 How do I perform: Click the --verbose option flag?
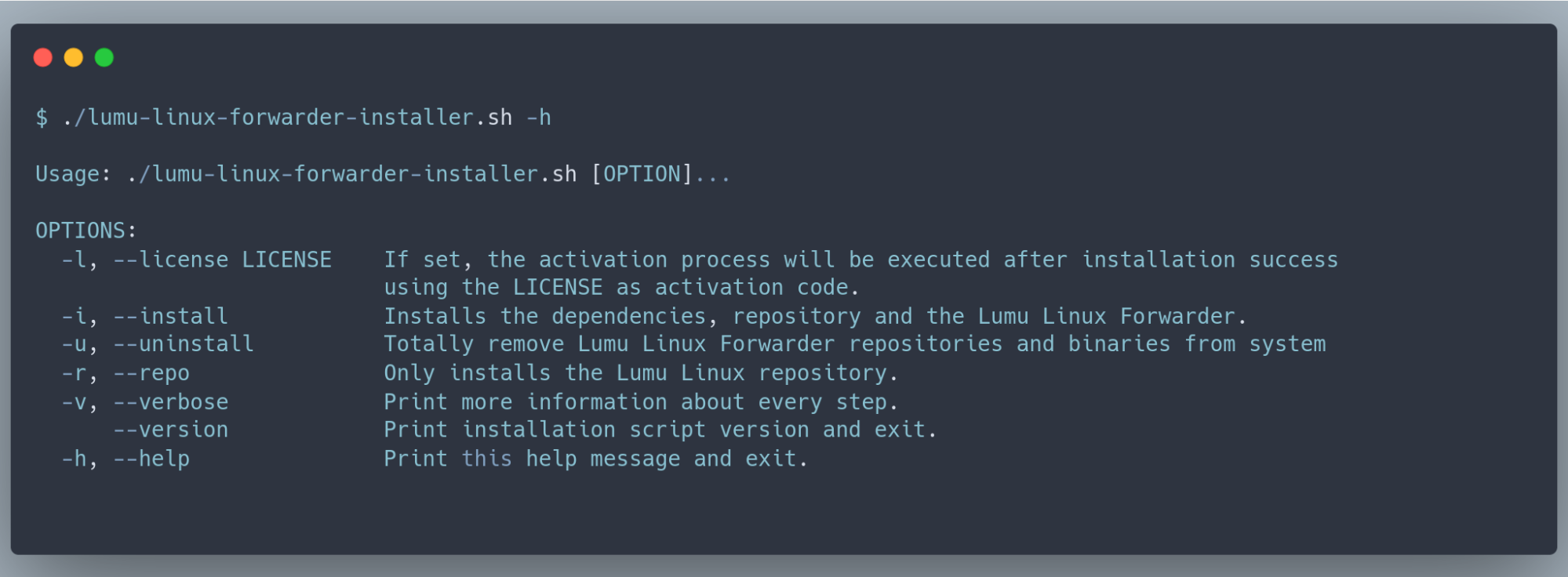(171, 402)
